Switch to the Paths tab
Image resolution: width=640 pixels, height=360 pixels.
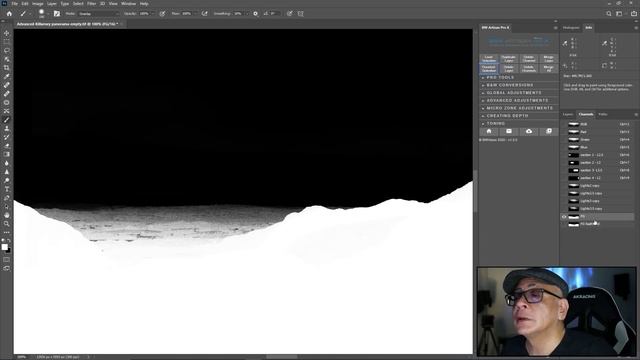pyautogui.click(x=603, y=114)
